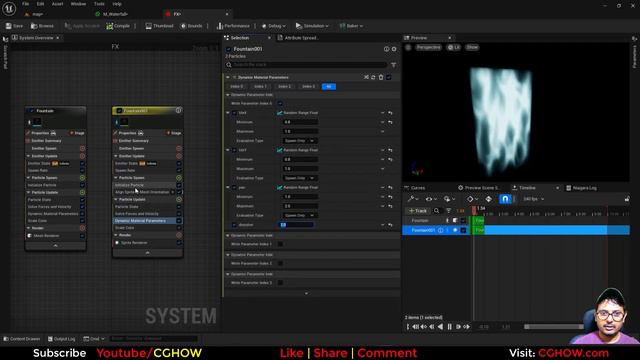Switch to the Curves tab
The width and height of the screenshot is (640, 360).
(x=418, y=188)
